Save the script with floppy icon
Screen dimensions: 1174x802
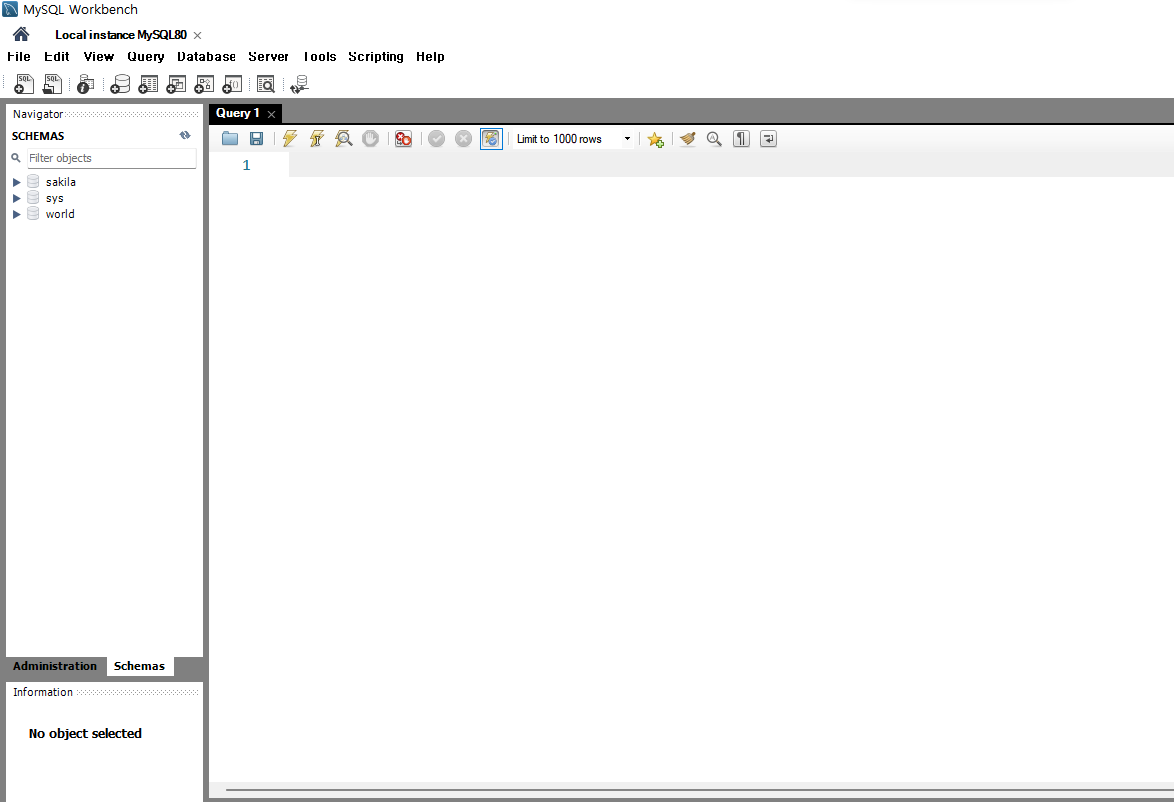coord(256,139)
